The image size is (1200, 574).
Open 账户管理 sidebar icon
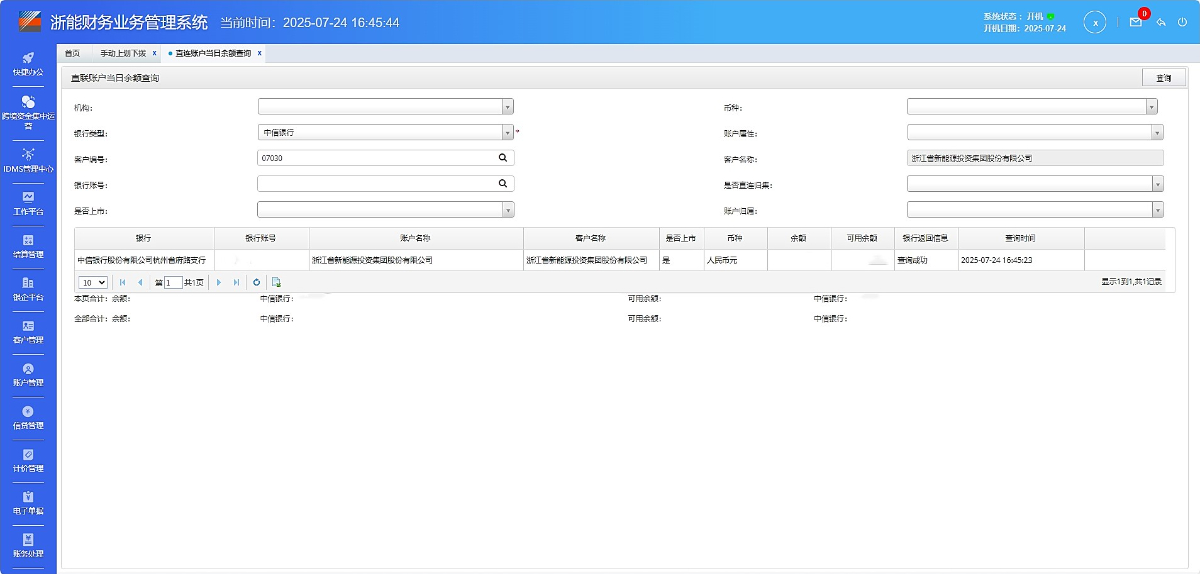point(28,374)
